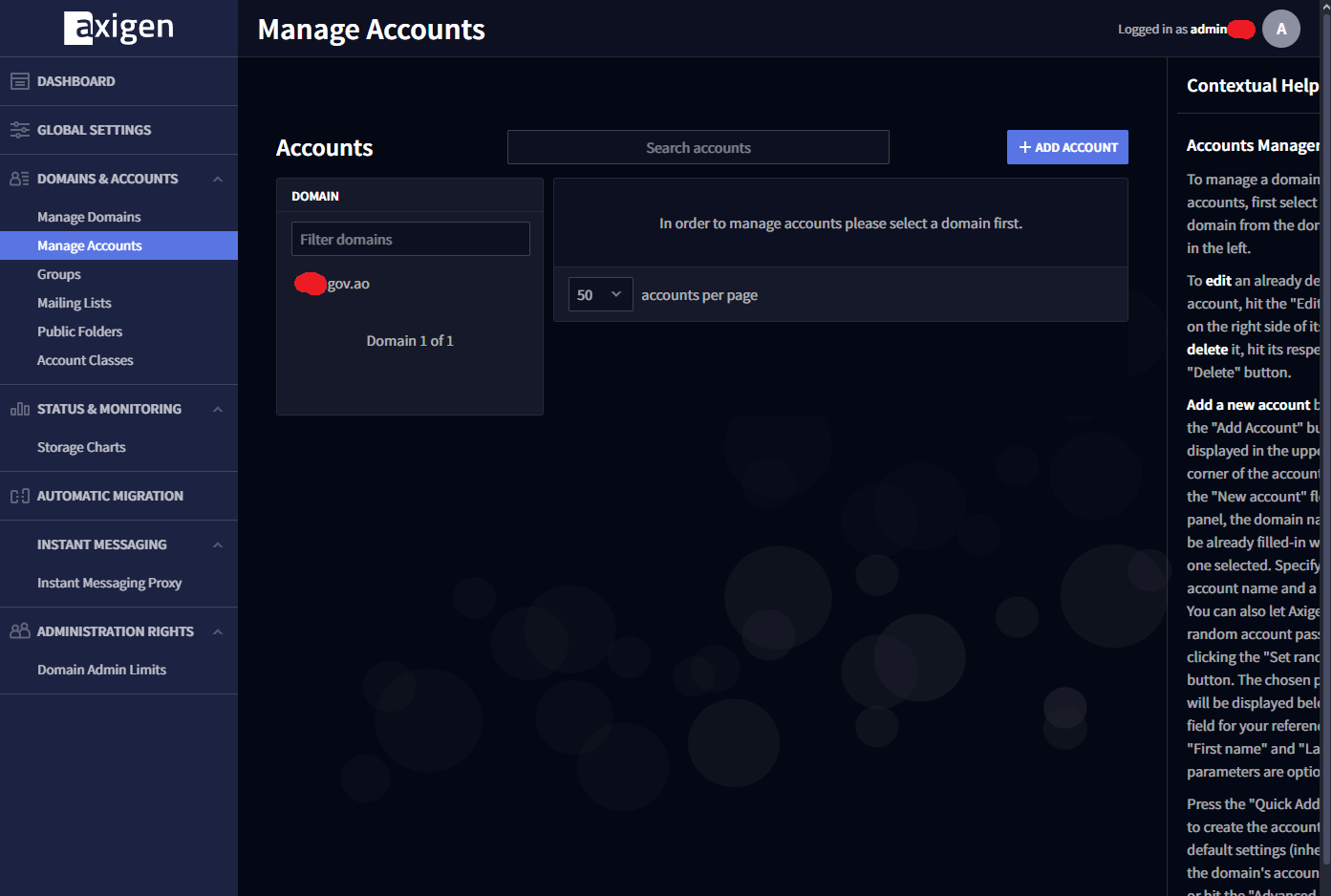Collapse the Domains & Accounts section
This screenshot has height=896, width=1331.
point(218,179)
